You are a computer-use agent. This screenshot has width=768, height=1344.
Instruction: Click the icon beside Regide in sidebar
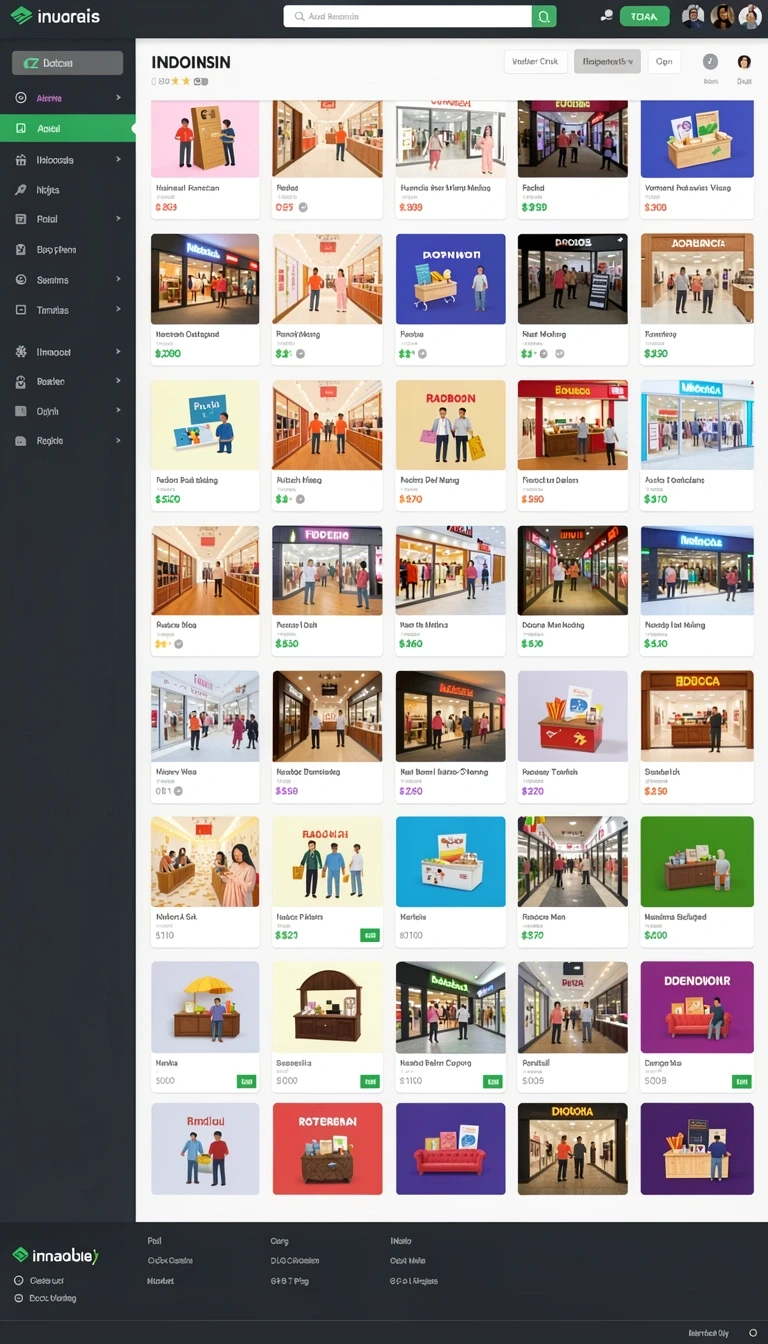point(21,441)
